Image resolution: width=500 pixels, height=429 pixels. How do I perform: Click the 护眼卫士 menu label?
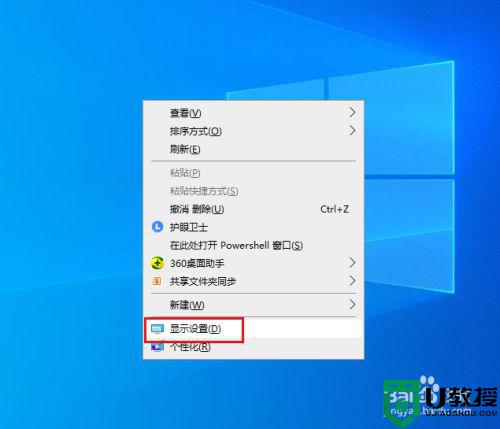click(x=189, y=227)
